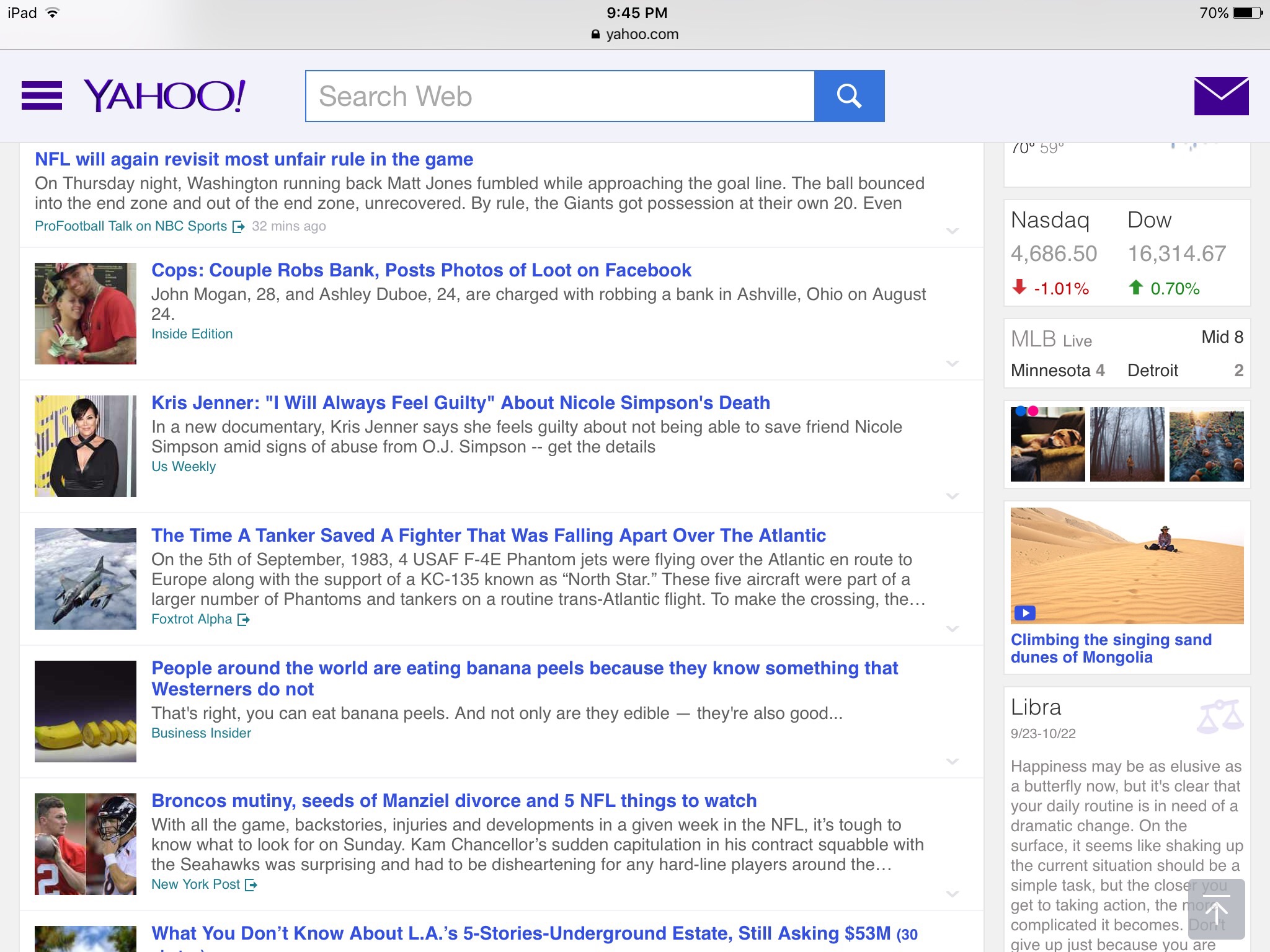
Task: Tap the Wi-Fi status icon
Action: (53, 13)
